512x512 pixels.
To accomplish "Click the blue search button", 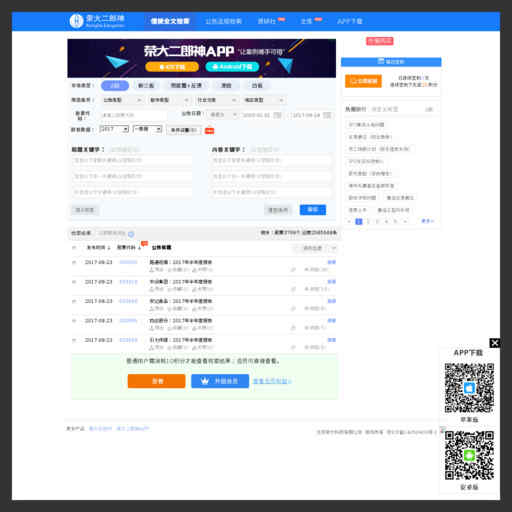I will pos(313,210).
